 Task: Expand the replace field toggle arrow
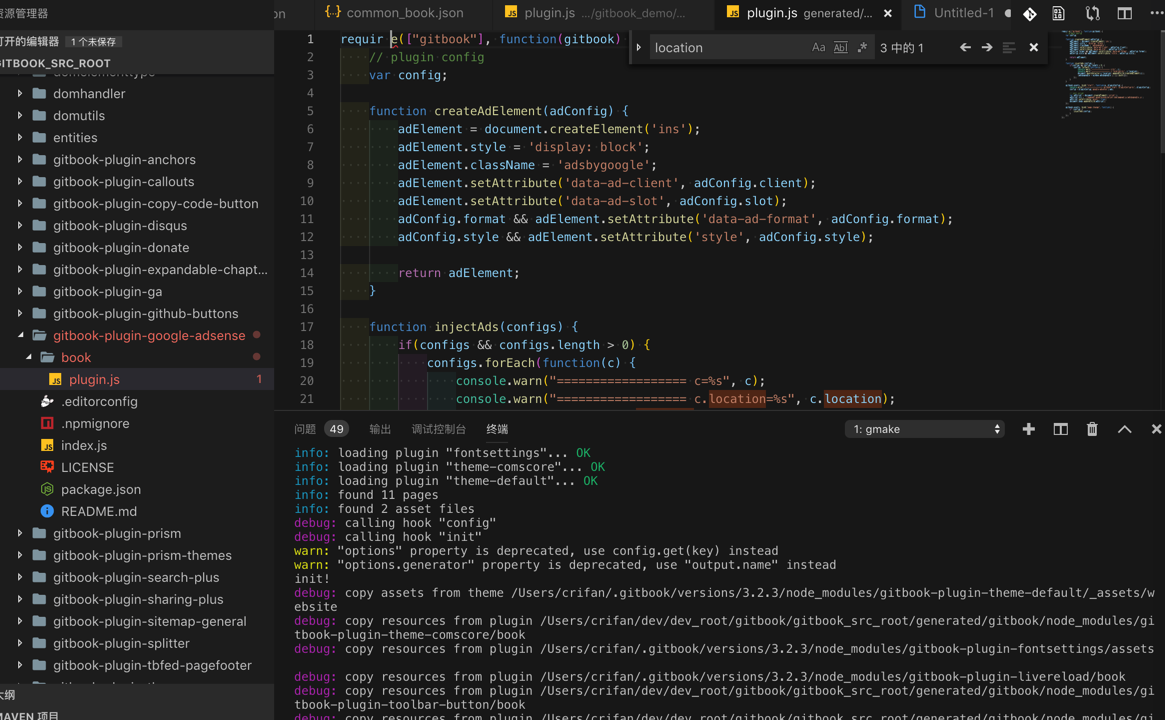pos(639,48)
